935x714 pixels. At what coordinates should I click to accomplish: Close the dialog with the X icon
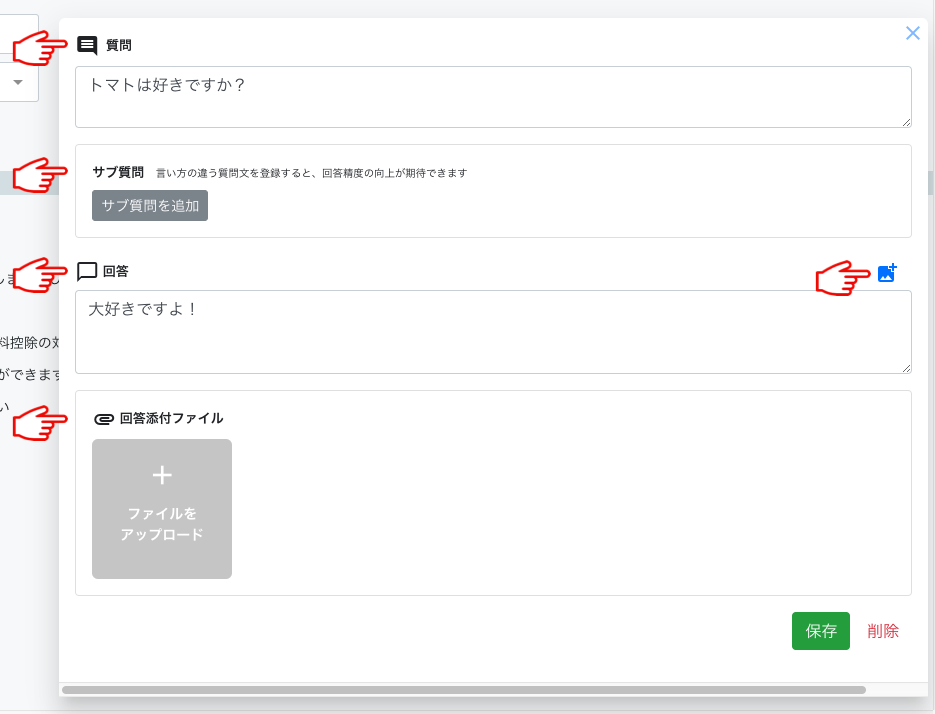pyautogui.click(x=912, y=33)
